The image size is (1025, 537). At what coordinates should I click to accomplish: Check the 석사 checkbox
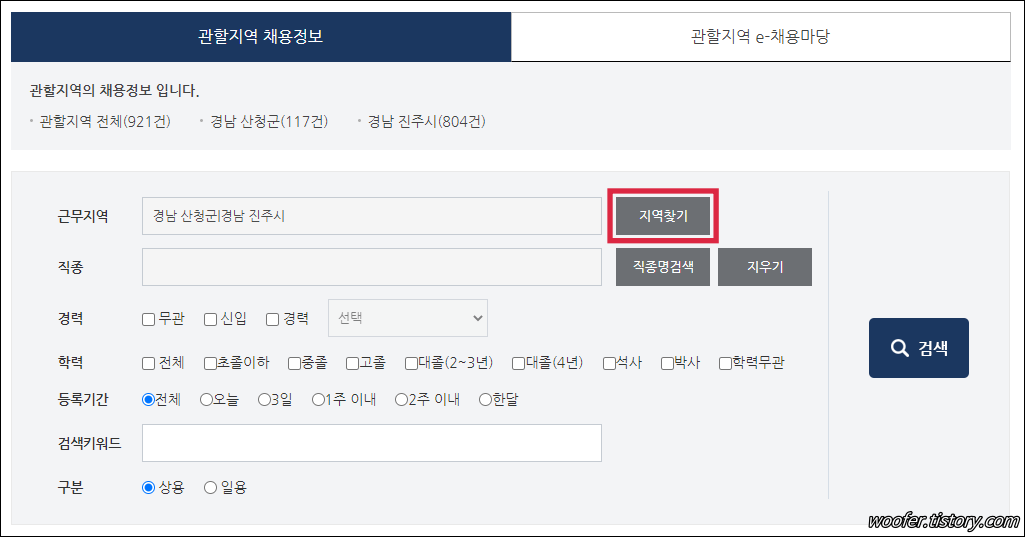click(609, 363)
